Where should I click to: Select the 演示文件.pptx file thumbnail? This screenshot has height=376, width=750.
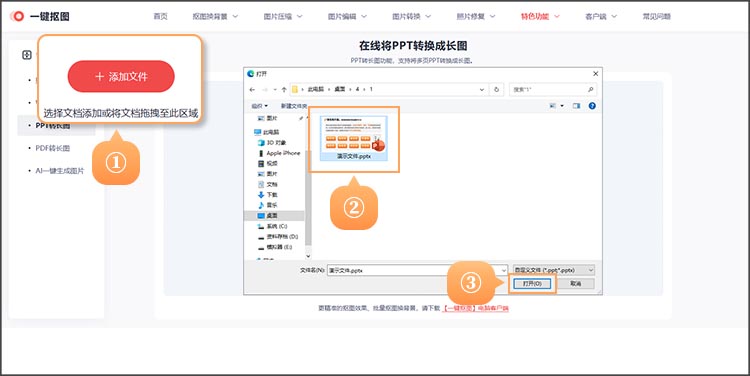tap(354, 138)
